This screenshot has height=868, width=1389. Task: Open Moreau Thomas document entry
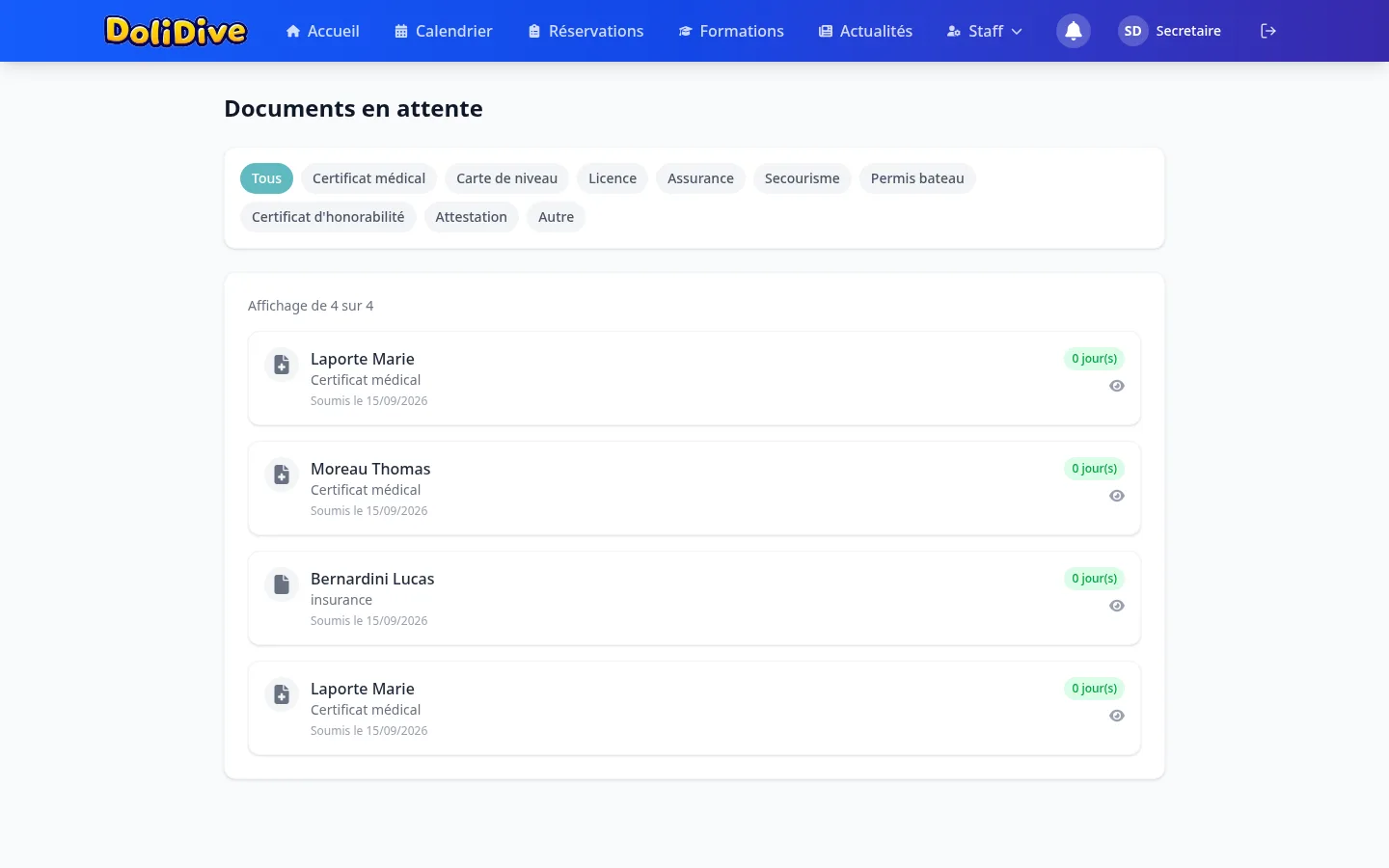coord(694,488)
